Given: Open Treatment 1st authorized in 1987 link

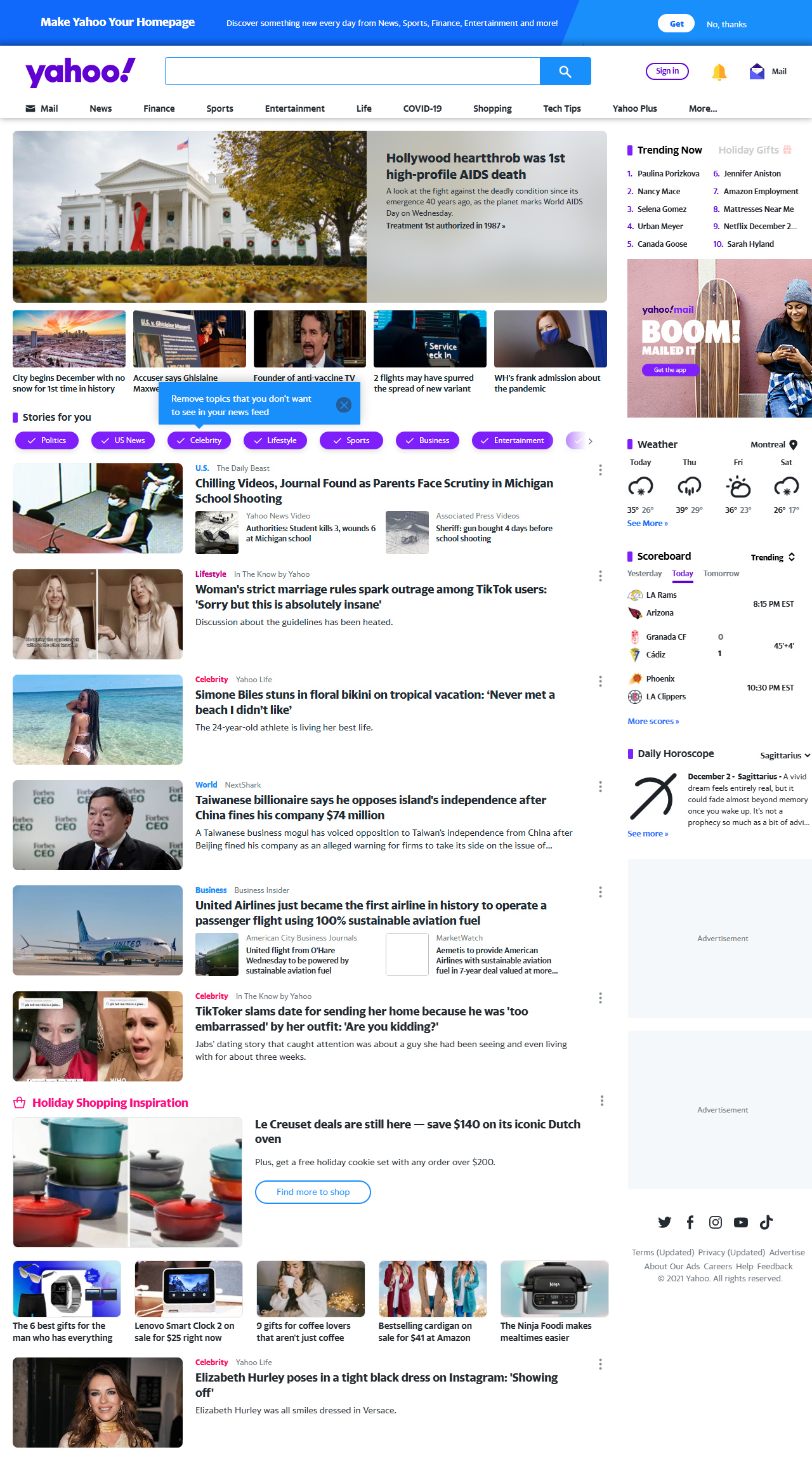Looking at the screenshot, I should (446, 225).
